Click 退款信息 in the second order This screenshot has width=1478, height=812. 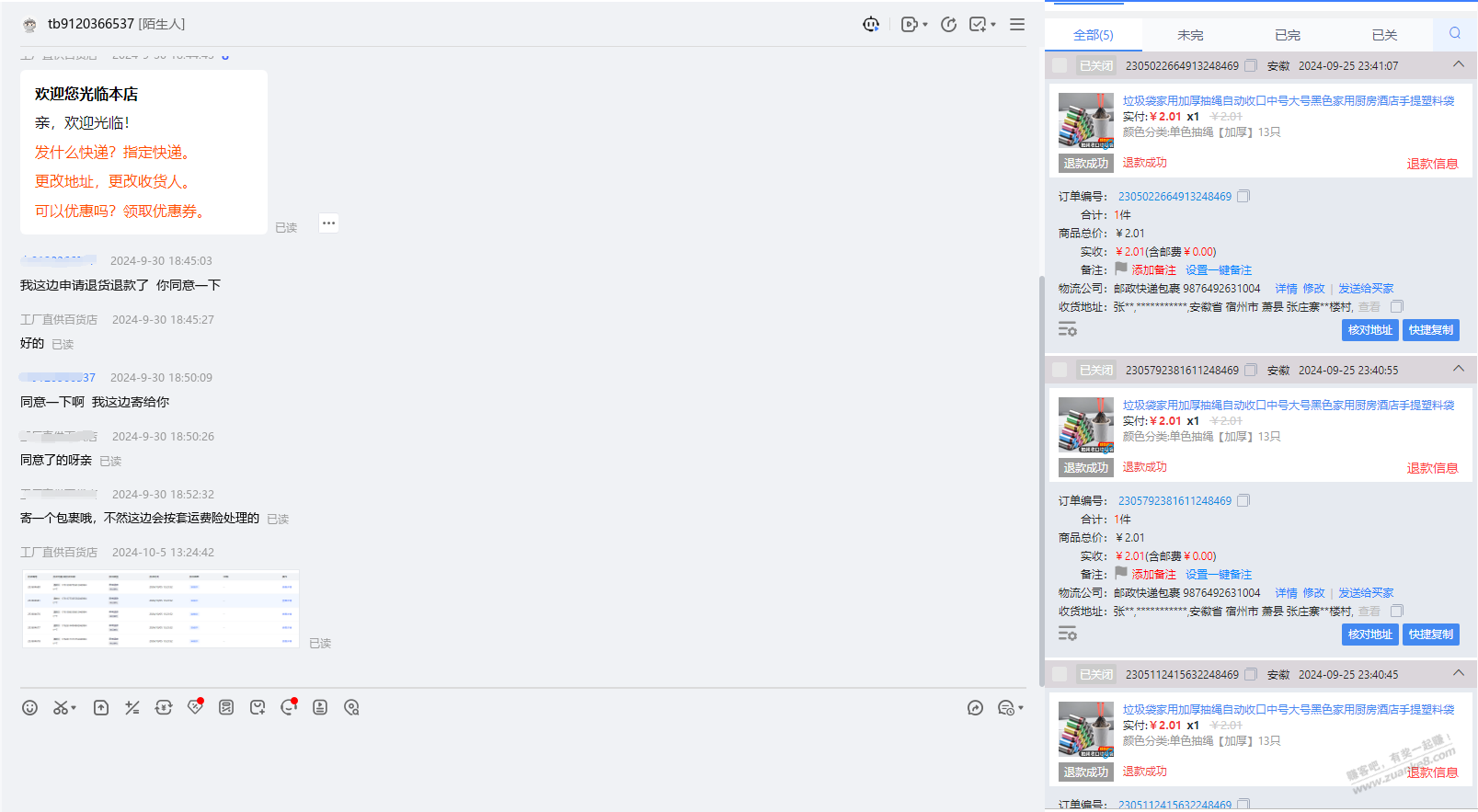[1432, 468]
